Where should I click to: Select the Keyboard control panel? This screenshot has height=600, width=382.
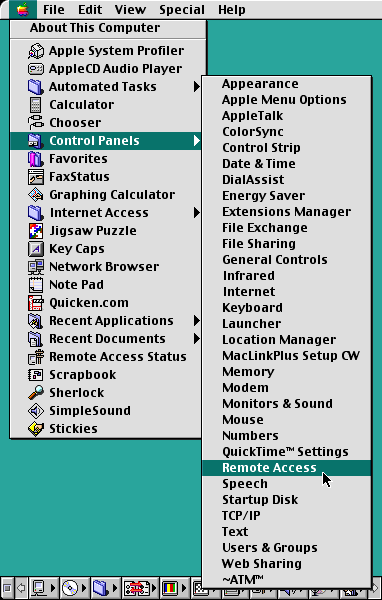pos(287,308)
